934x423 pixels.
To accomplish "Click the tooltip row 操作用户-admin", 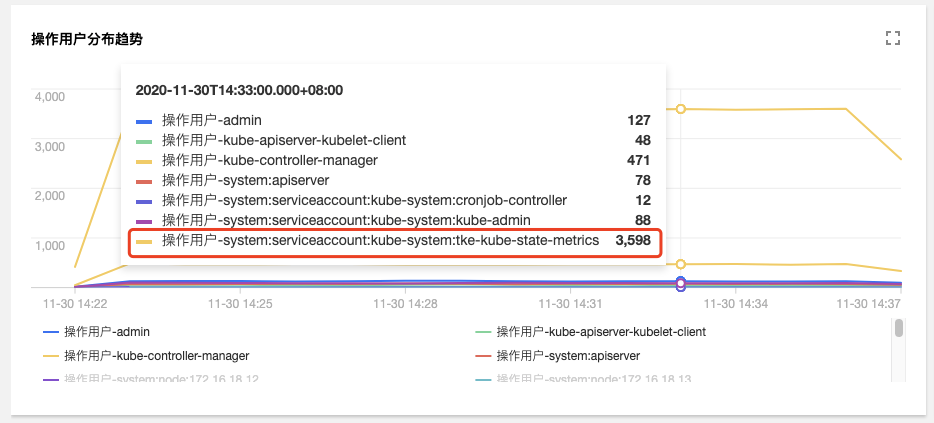I will pos(393,120).
